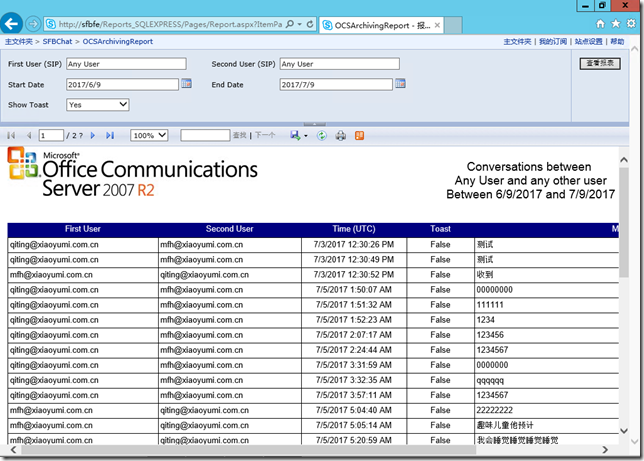Select the message cell reading qqqqqq
Image resolution: width=644 pixels, height=461 pixels.
(x=547, y=380)
